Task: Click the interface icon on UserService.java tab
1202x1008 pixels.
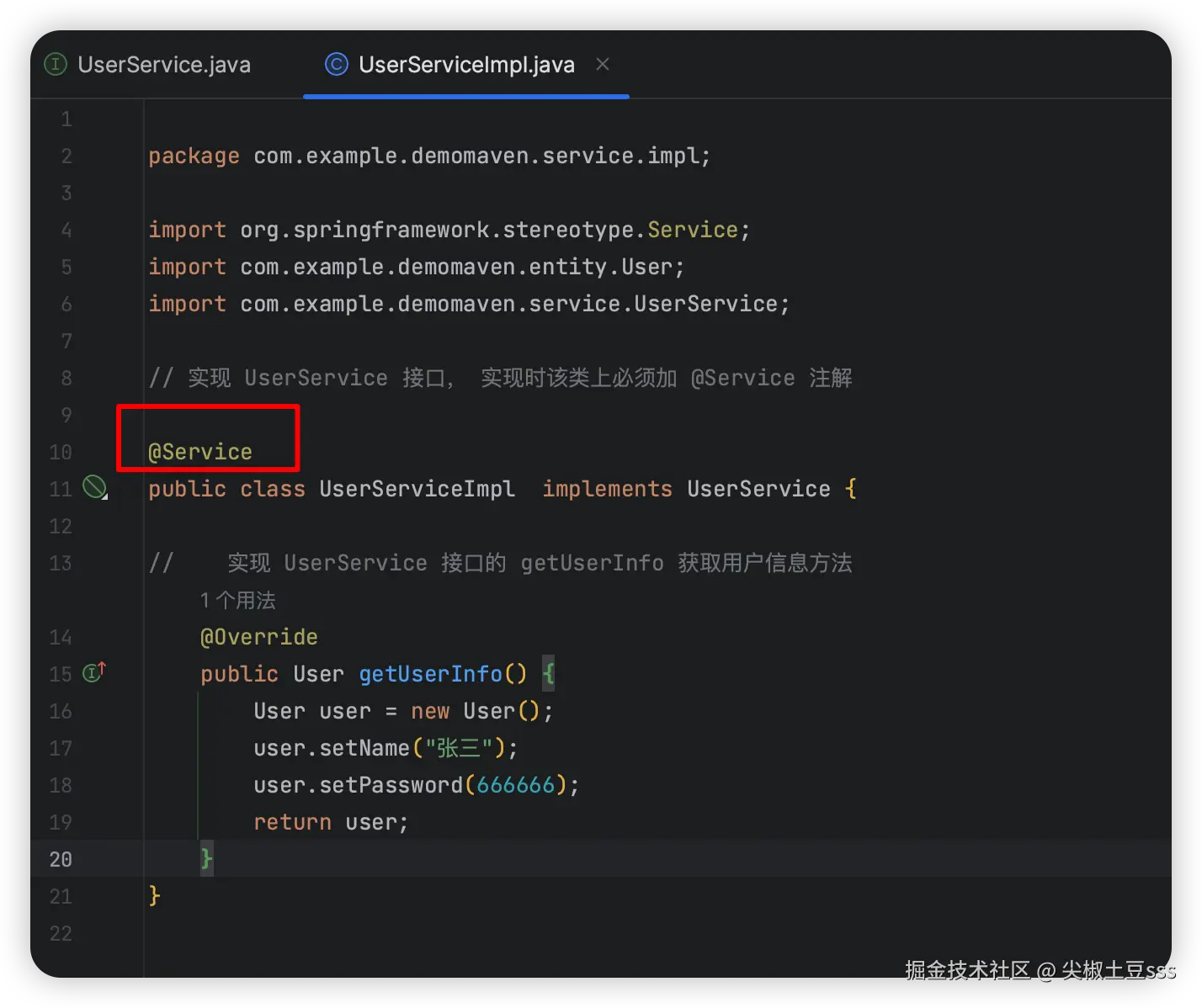Action: [56, 65]
